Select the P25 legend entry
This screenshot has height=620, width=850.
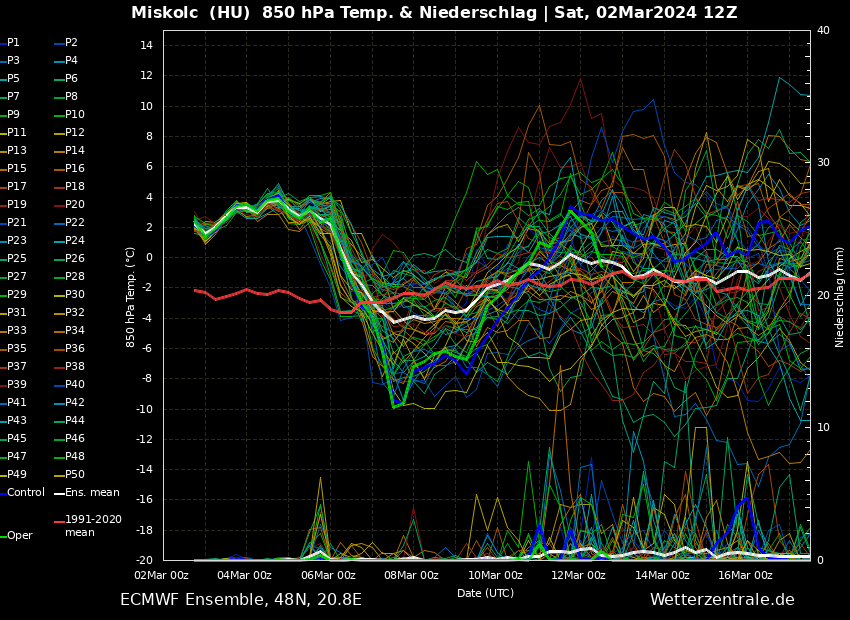(x=17, y=259)
